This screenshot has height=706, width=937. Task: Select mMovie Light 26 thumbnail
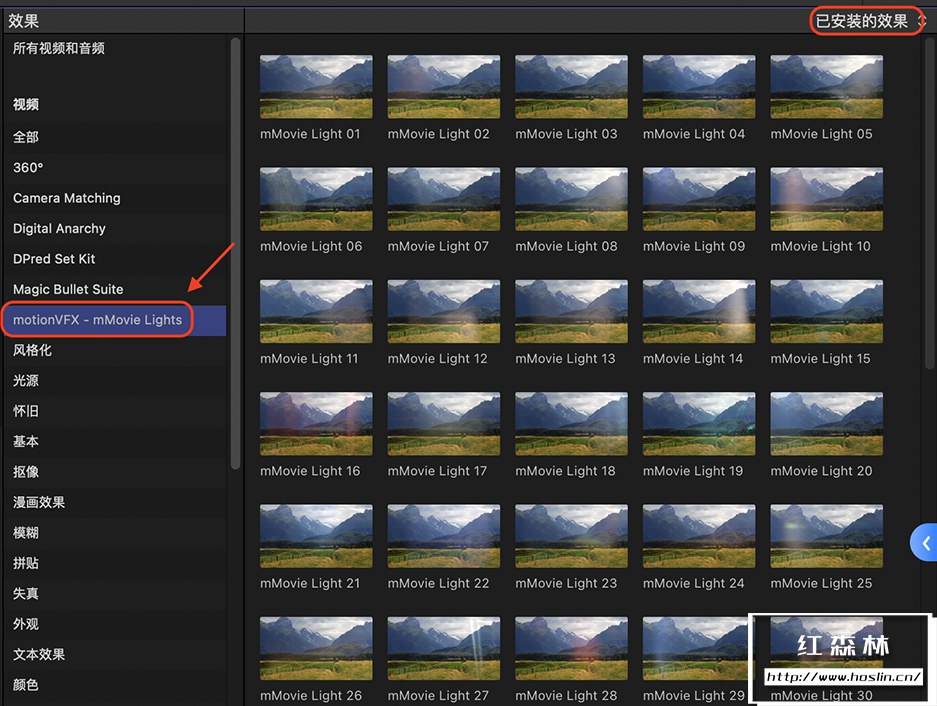coord(316,649)
